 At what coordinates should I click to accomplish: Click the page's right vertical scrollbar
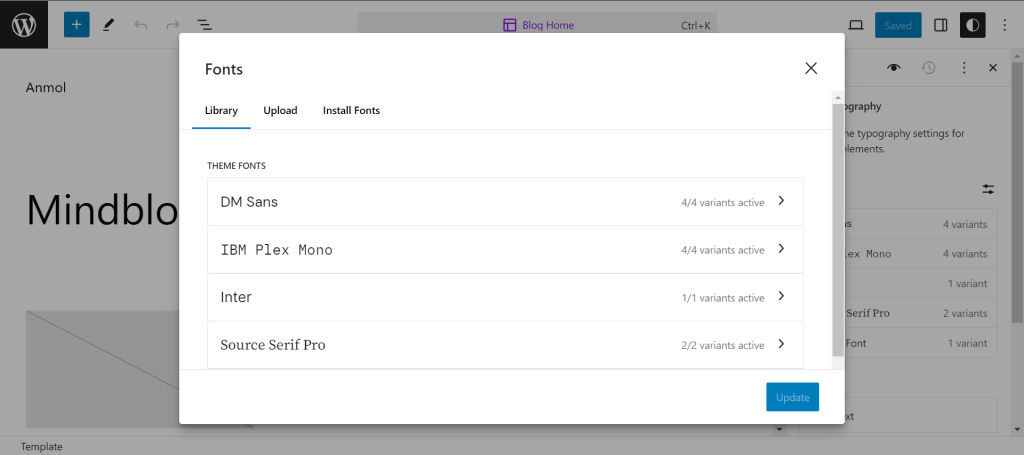[1017, 193]
